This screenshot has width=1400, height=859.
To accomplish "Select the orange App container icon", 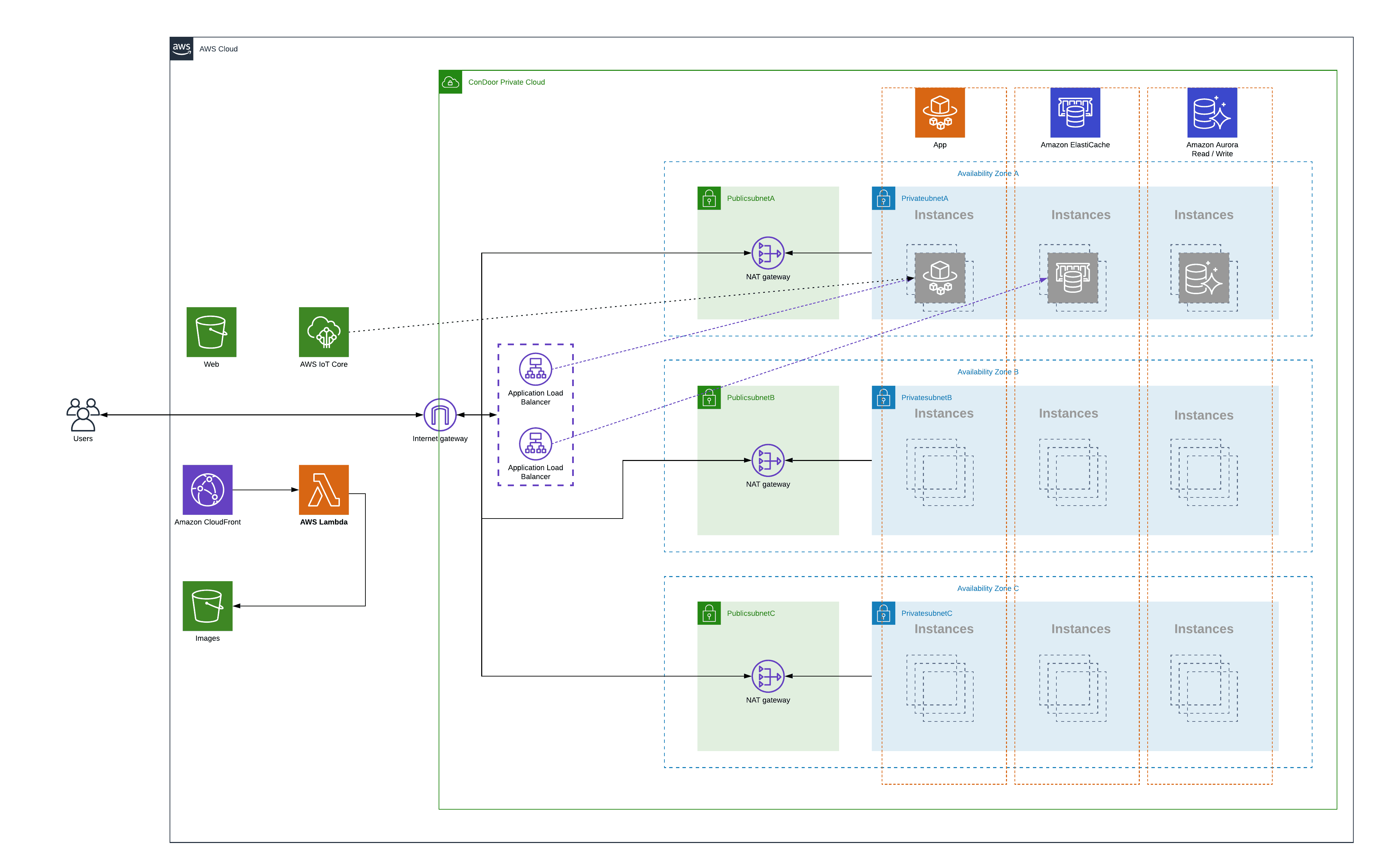I will click(x=940, y=112).
